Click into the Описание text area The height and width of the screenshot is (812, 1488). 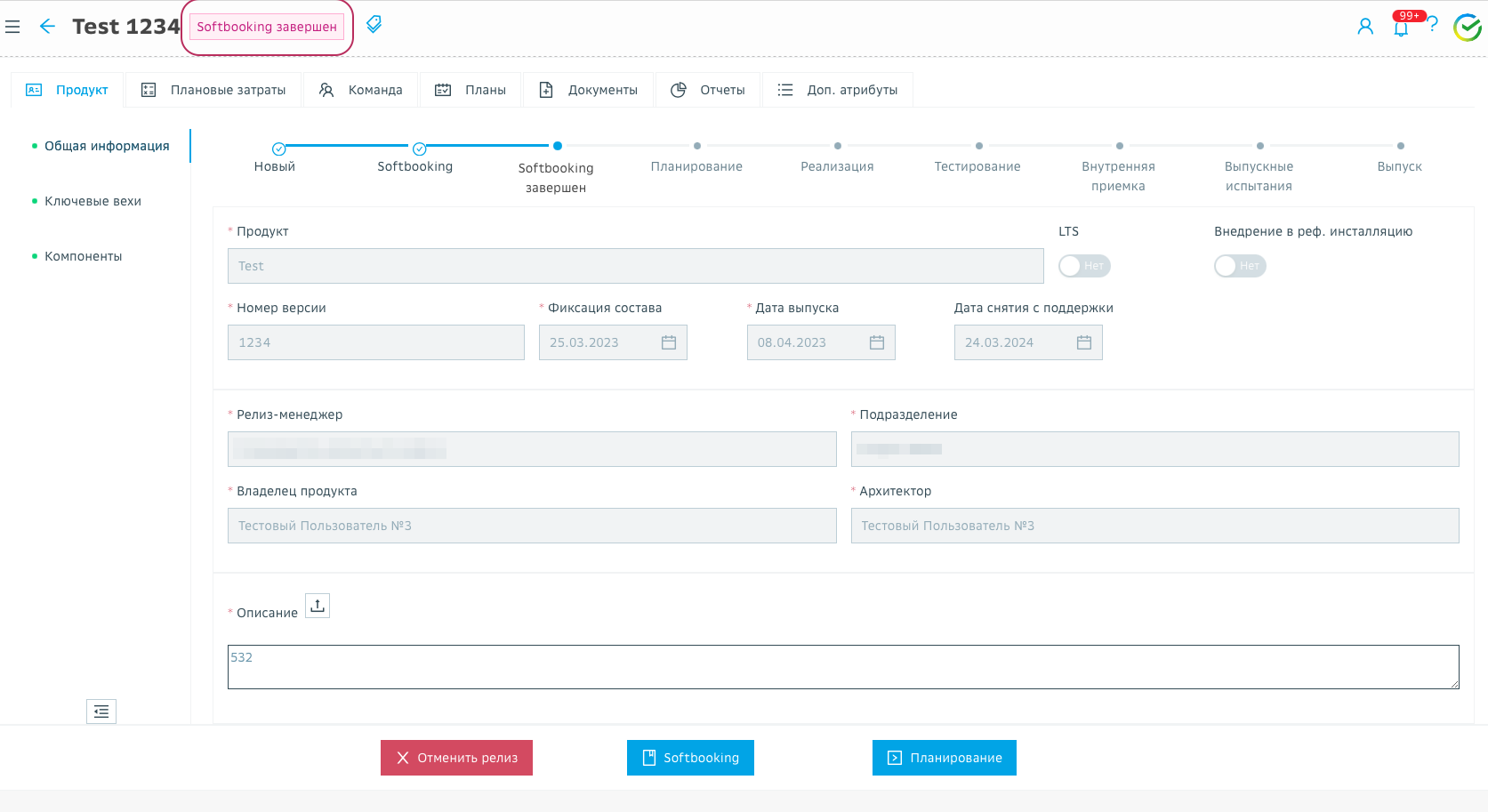pos(842,667)
